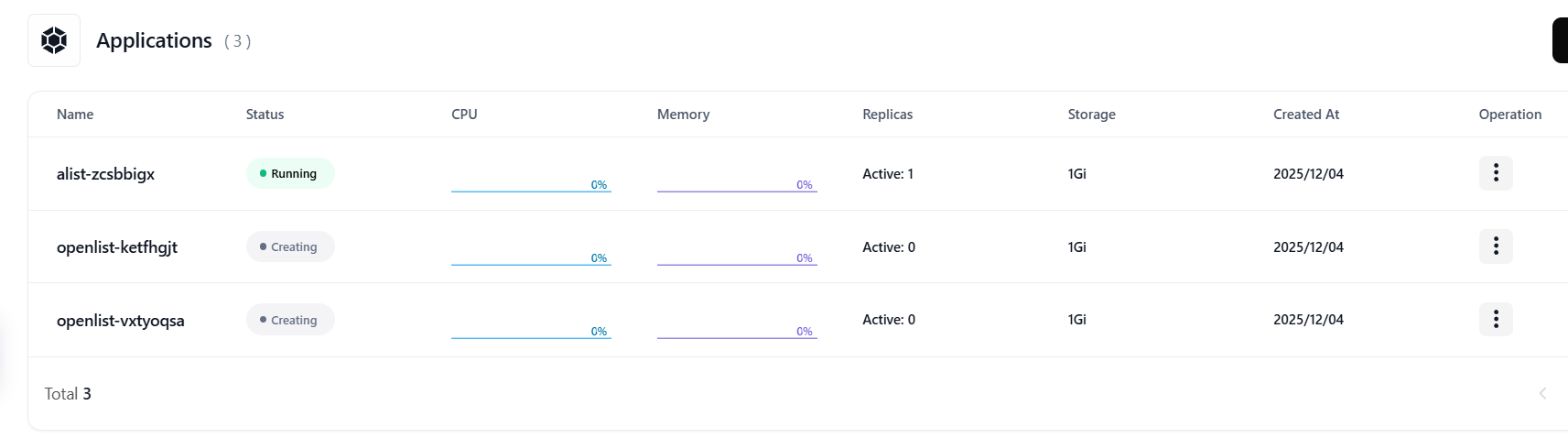Click the Applications cube logo icon
The height and width of the screenshot is (438, 1568).
coord(54,40)
